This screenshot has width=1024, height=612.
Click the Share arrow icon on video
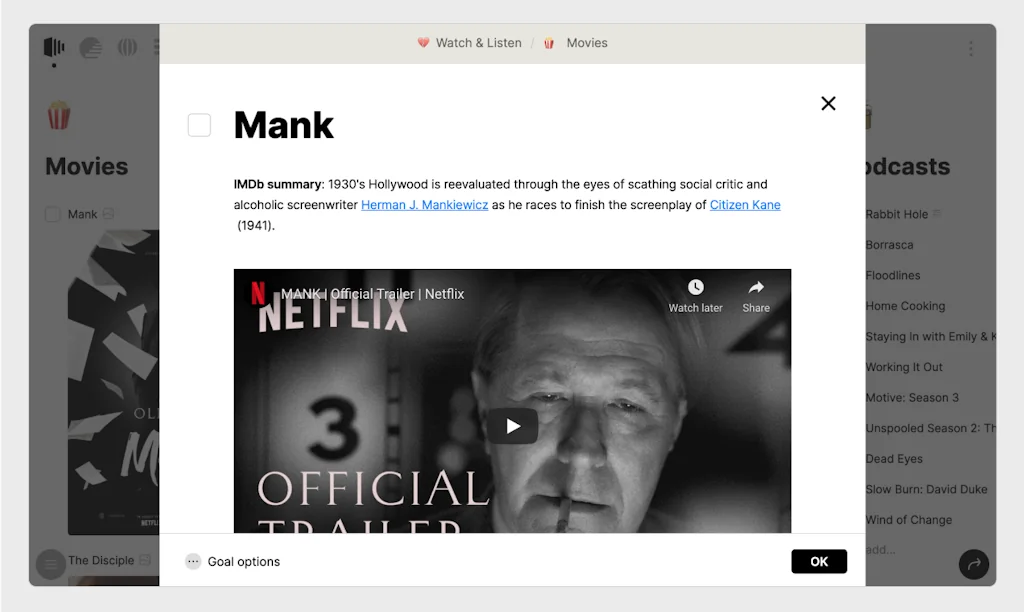pyautogui.click(x=756, y=287)
